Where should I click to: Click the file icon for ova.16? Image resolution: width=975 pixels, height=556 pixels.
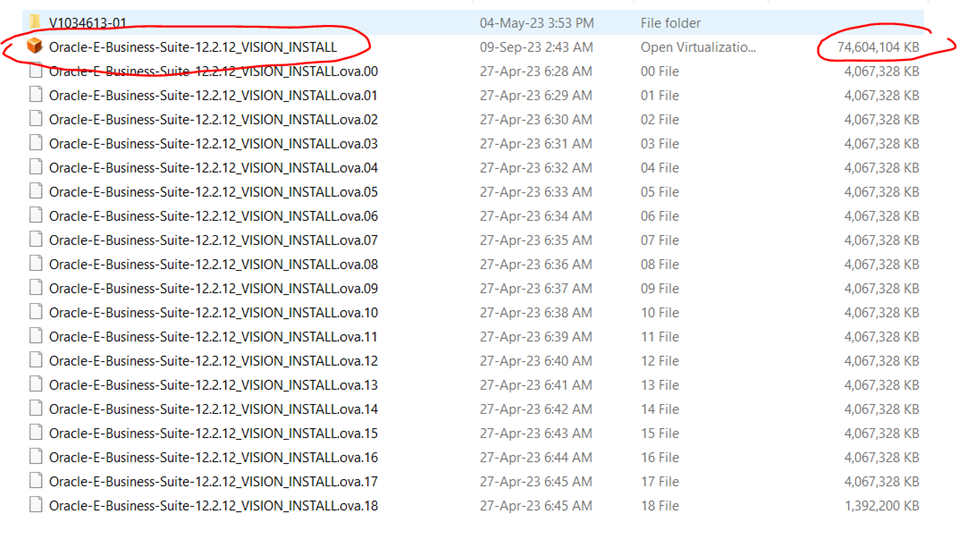click(36, 456)
